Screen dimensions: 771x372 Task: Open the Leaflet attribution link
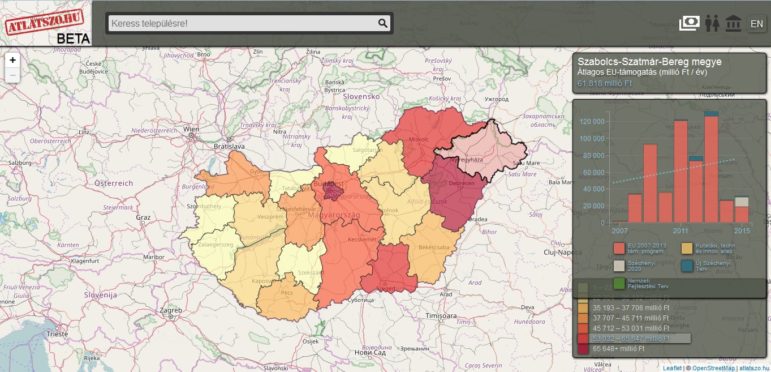672,368
